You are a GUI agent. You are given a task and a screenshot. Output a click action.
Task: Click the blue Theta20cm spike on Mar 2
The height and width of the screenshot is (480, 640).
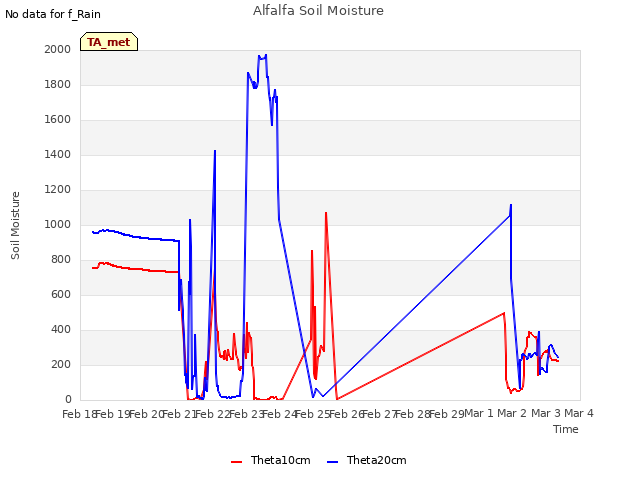click(x=511, y=205)
